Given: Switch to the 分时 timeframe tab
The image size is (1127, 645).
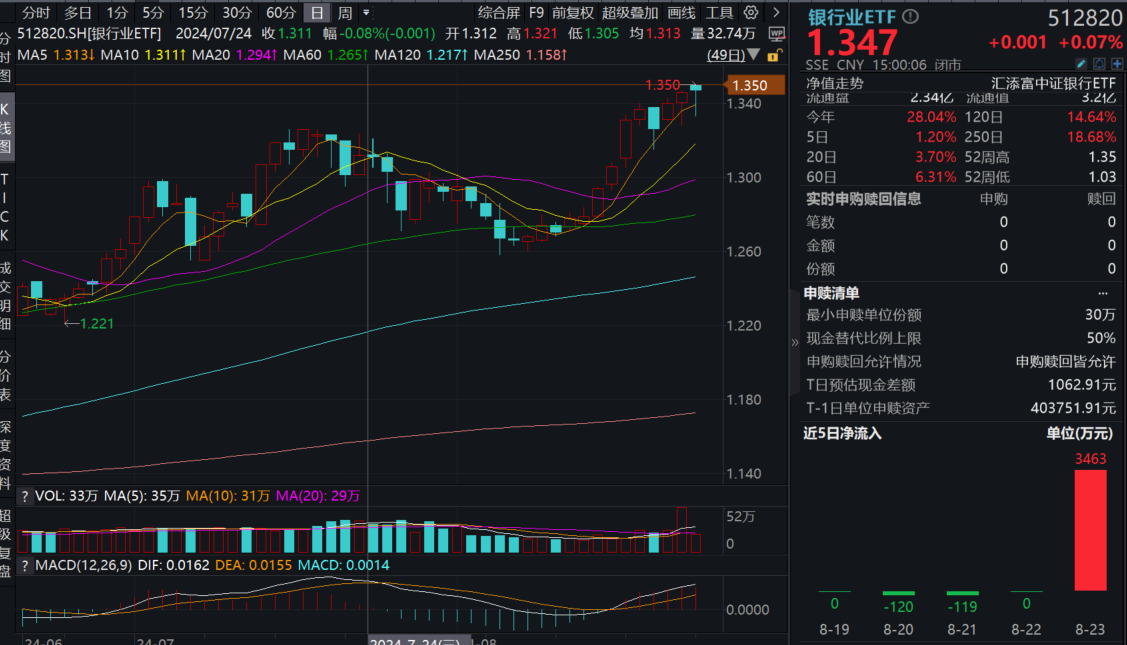Looking at the screenshot, I should tap(36, 12).
